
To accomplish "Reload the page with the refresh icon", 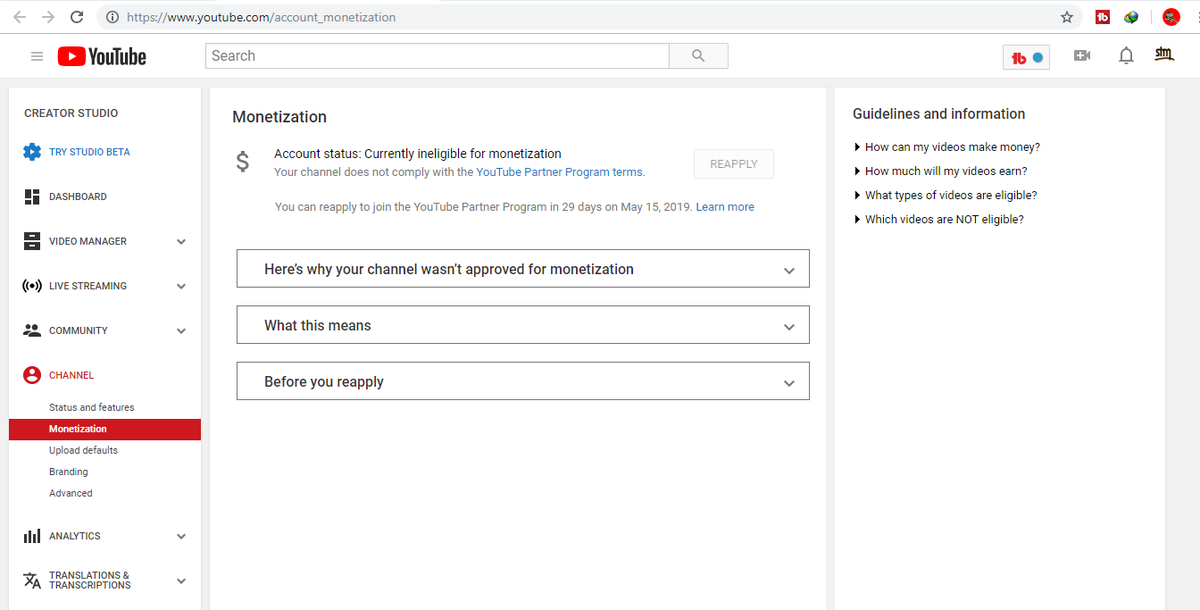I will (77, 17).
